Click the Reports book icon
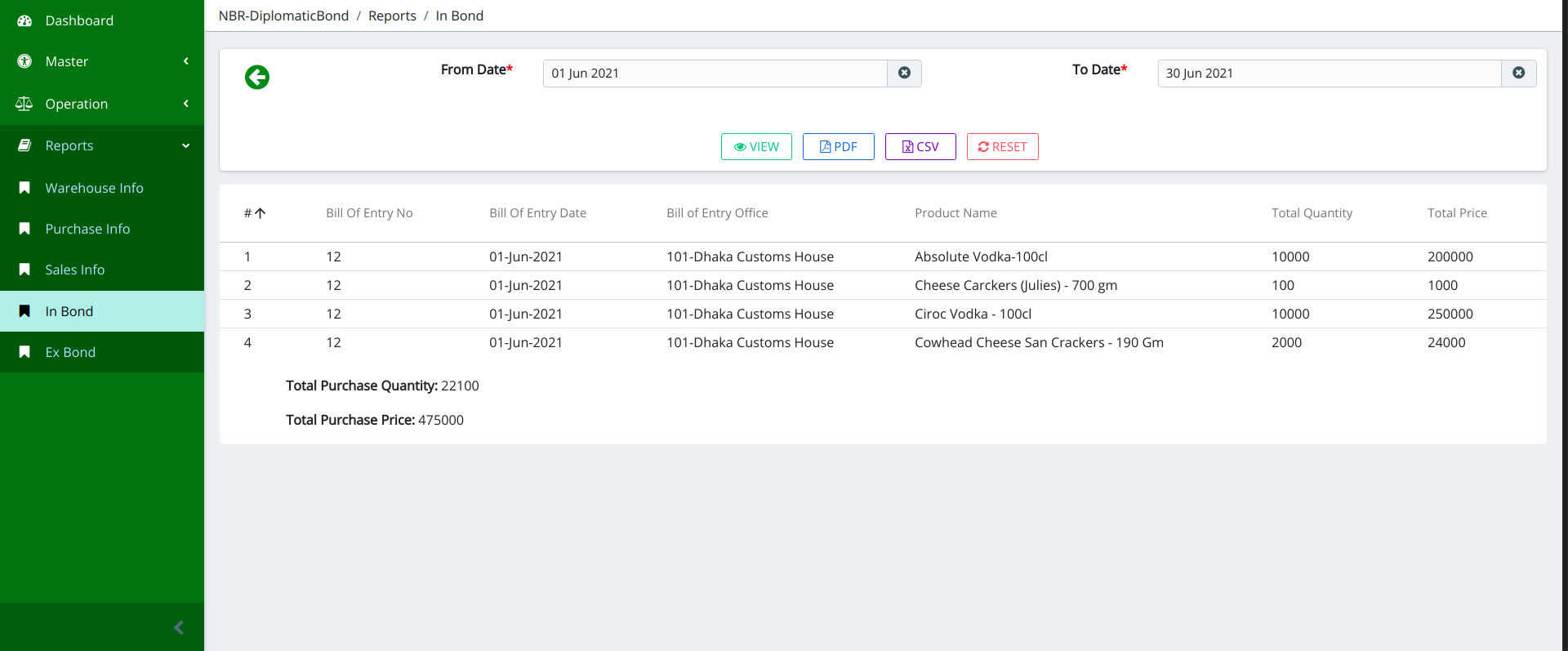Viewport: 1568px width, 651px height. [24, 145]
